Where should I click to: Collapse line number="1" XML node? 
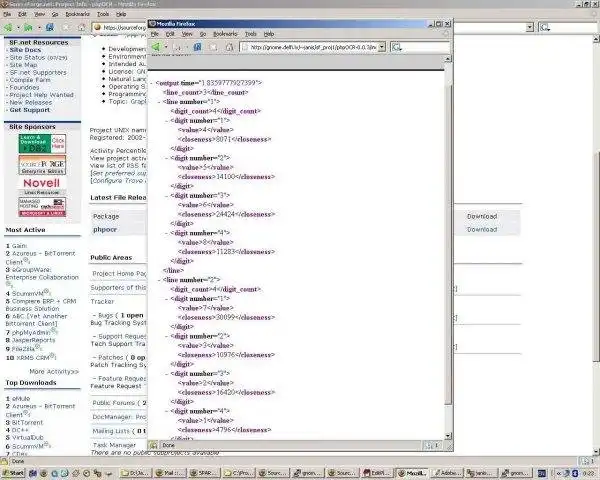(159, 102)
